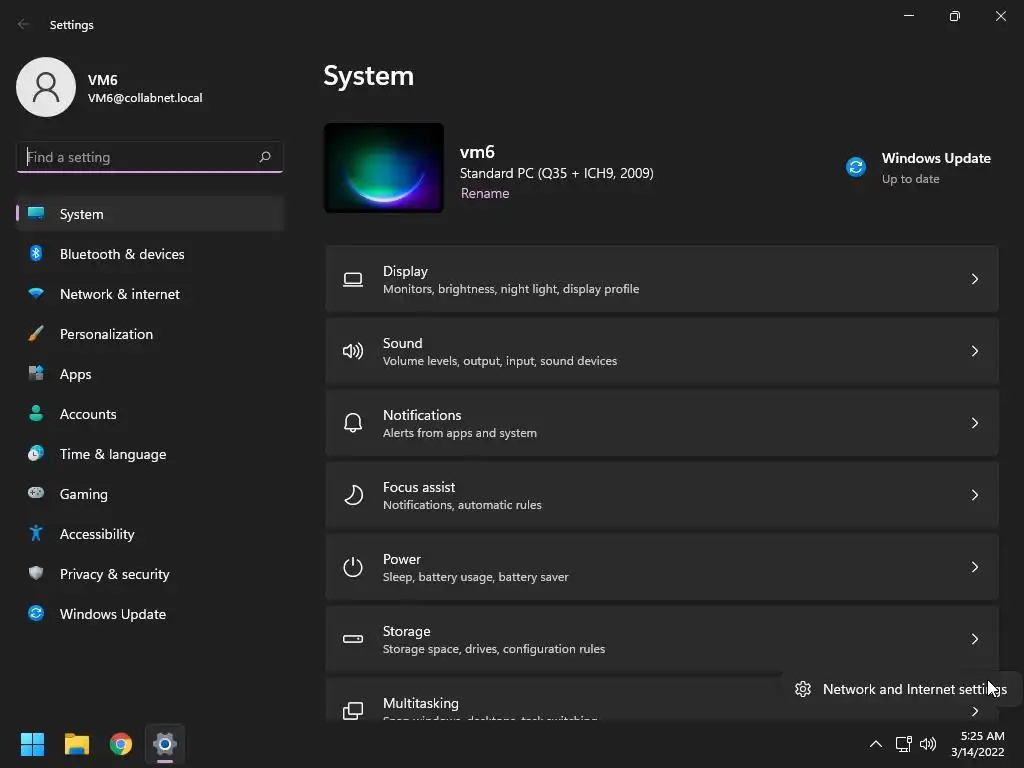Image resolution: width=1024 pixels, height=768 pixels.
Task: Open Notifications via its right chevron
Action: coord(975,423)
